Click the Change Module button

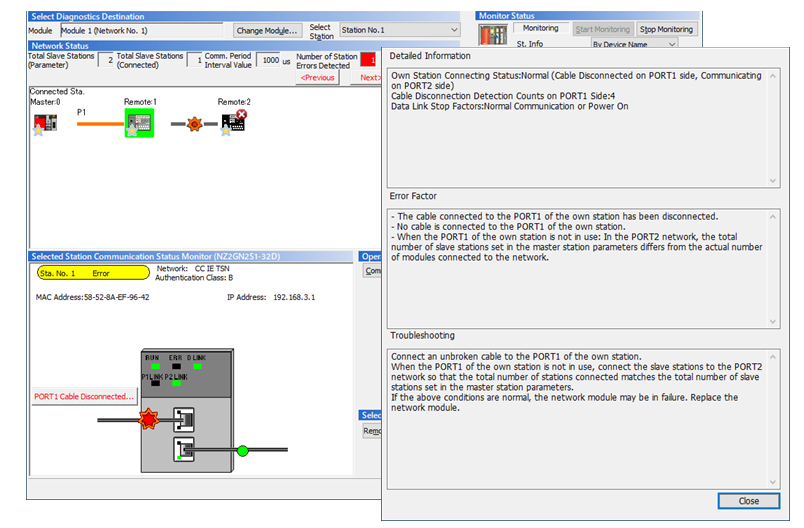pos(267,31)
